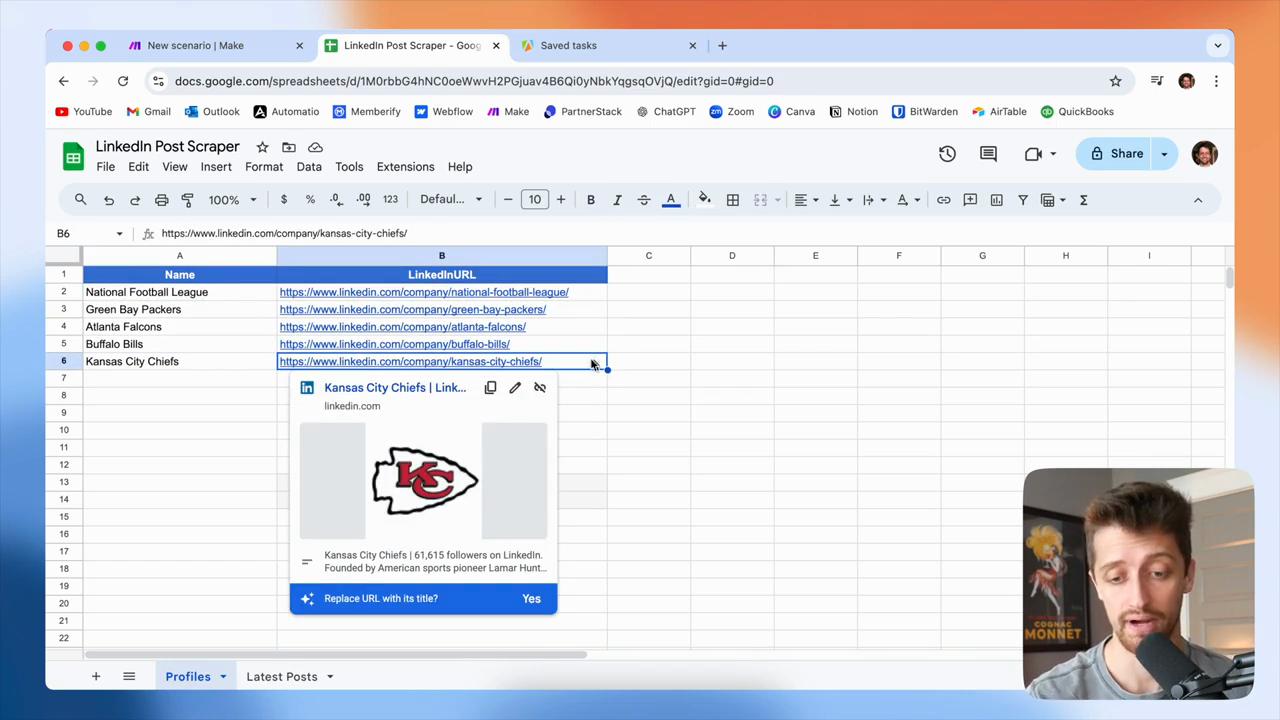1280x720 pixels.
Task: Decrease decimal places icon
Action: 336,200
